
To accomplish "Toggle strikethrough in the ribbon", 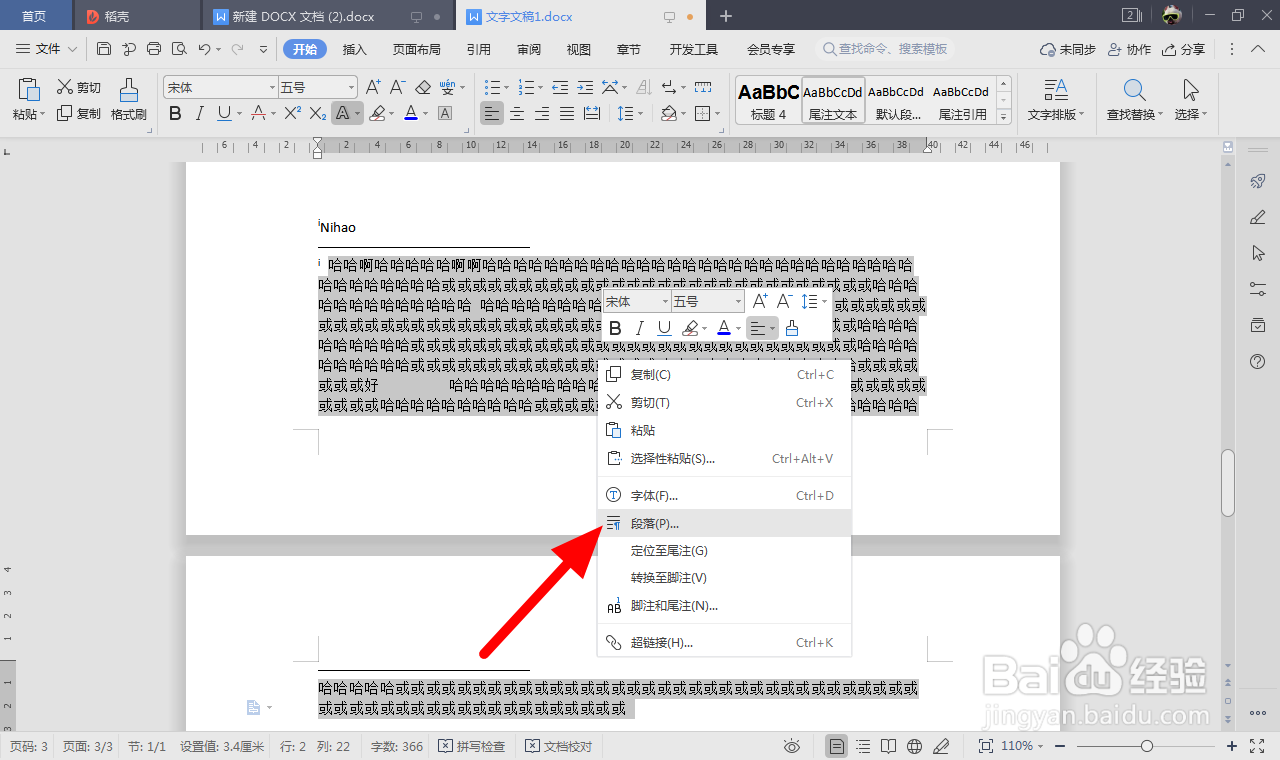I will (x=258, y=113).
